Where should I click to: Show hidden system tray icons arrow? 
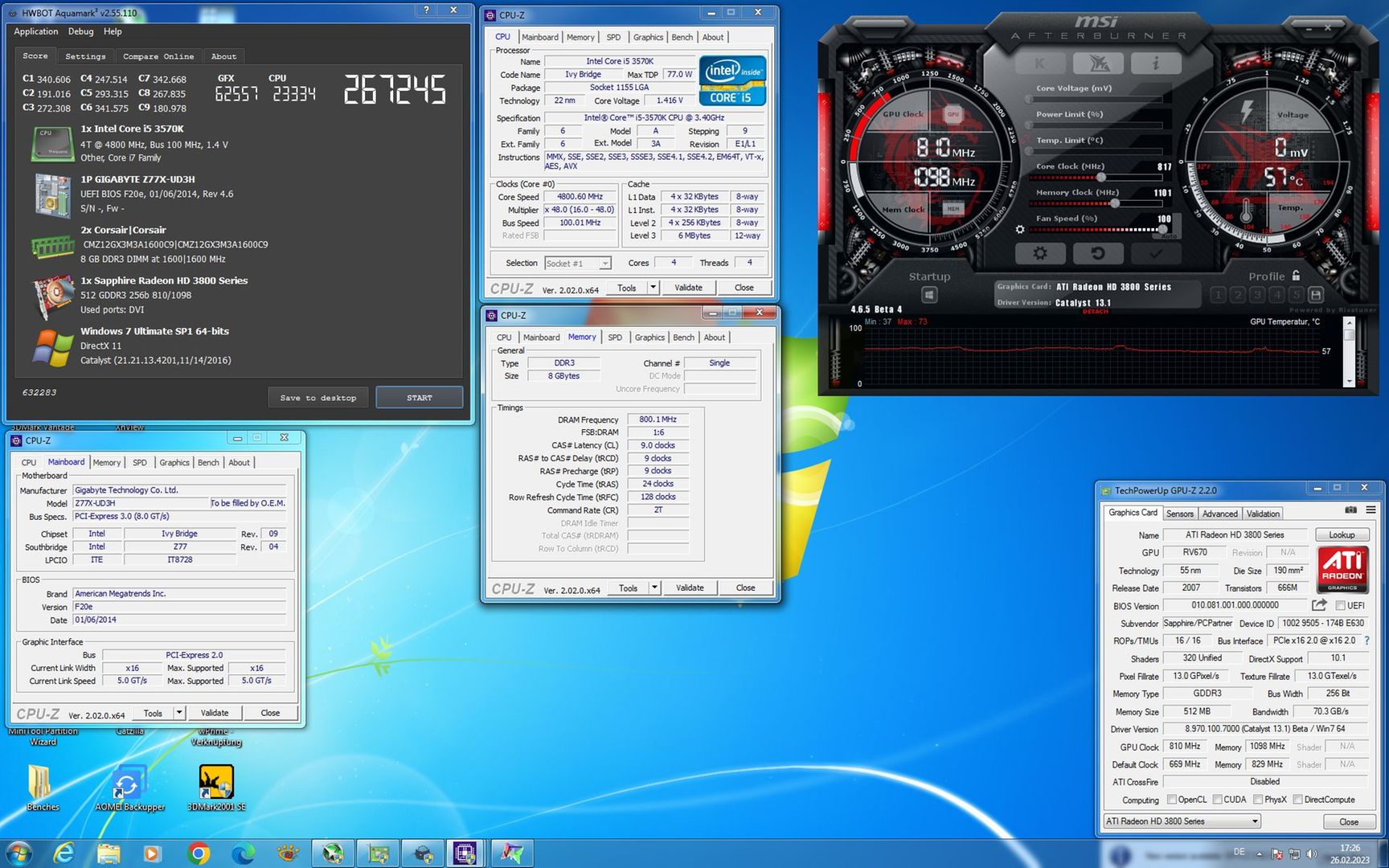coord(1260,854)
